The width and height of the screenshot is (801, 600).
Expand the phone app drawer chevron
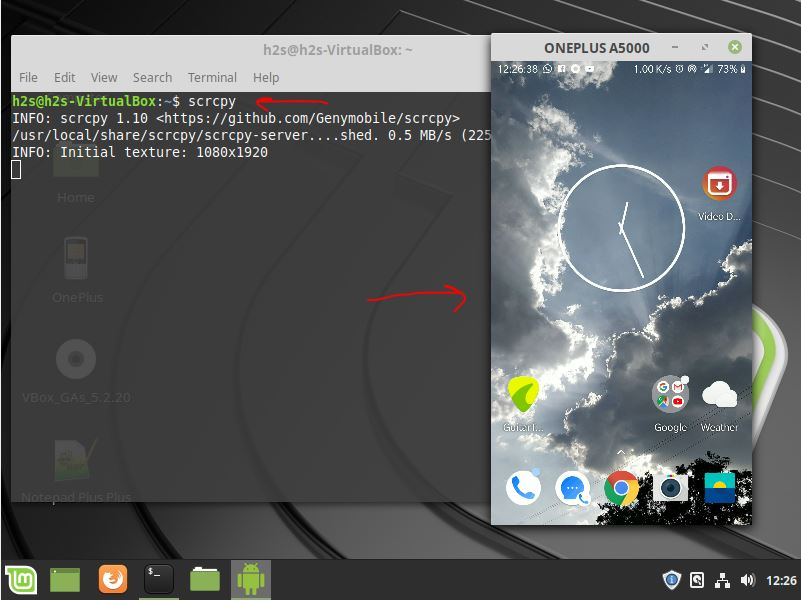pos(621,452)
